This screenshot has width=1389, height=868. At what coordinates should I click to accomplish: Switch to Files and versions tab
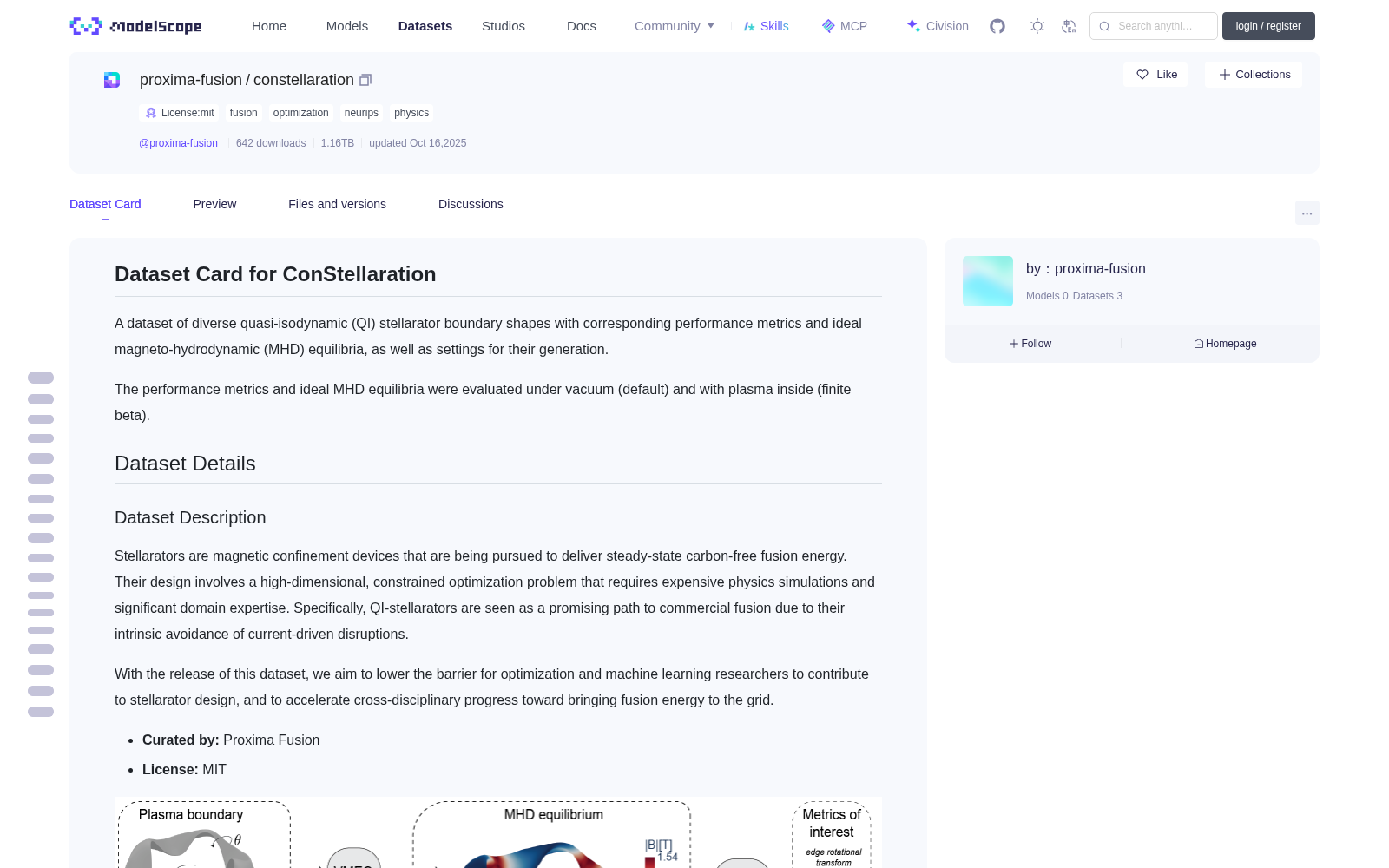337,204
